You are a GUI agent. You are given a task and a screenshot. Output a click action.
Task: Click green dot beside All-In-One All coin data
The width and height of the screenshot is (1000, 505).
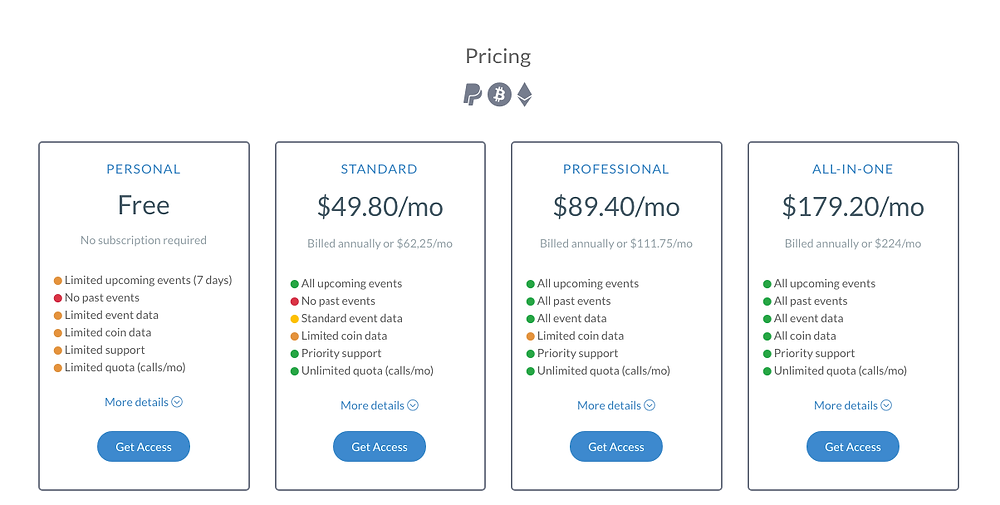point(767,336)
